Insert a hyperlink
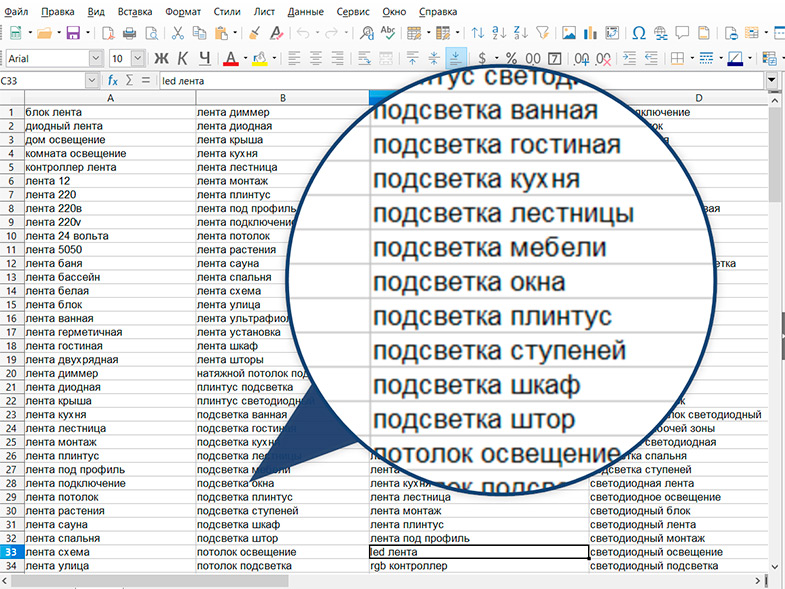The height and width of the screenshot is (589, 785). pyautogui.click(x=661, y=34)
